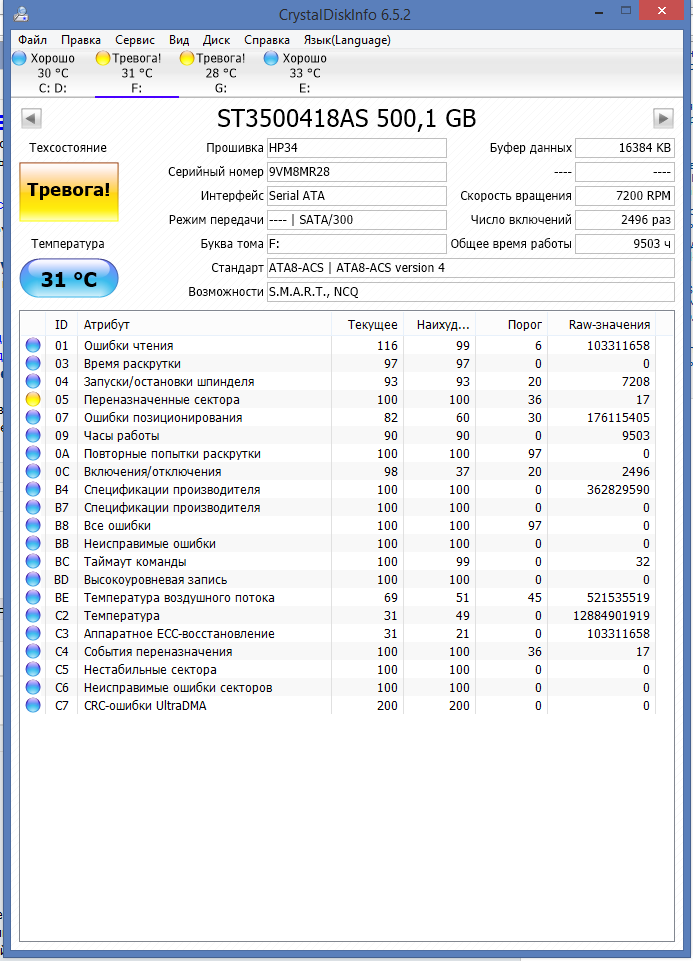Click status orb for C5 Нестабильные сектора

[33, 670]
